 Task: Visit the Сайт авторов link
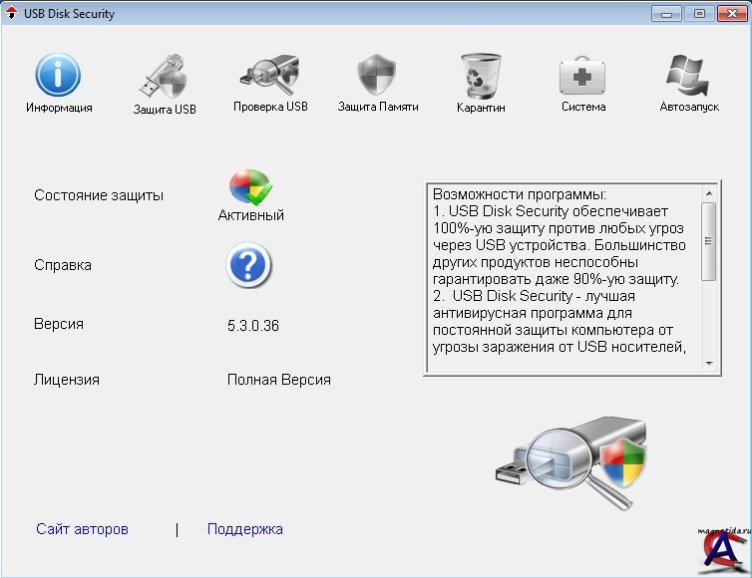click(82, 529)
